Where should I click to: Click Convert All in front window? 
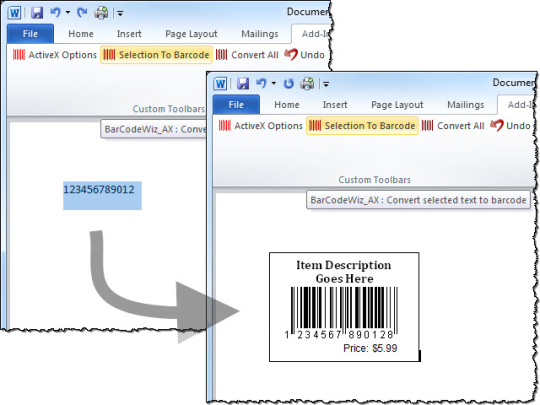click(x=453, y=126)
